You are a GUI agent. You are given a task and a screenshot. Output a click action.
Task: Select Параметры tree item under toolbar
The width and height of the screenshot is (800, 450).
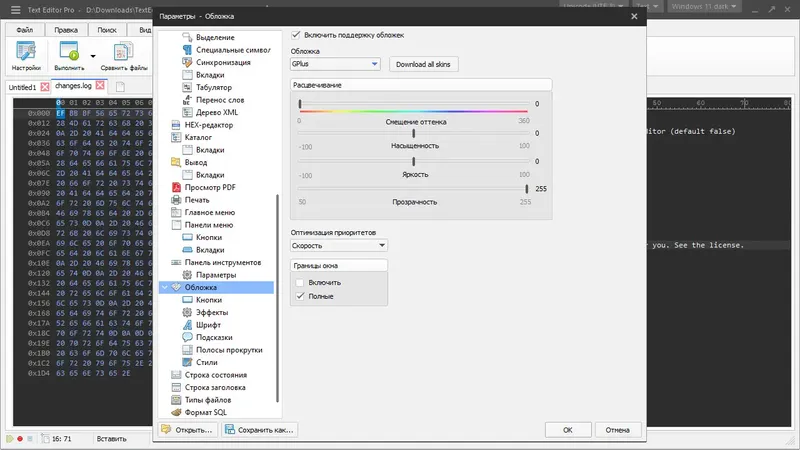[x=215, y=275]
